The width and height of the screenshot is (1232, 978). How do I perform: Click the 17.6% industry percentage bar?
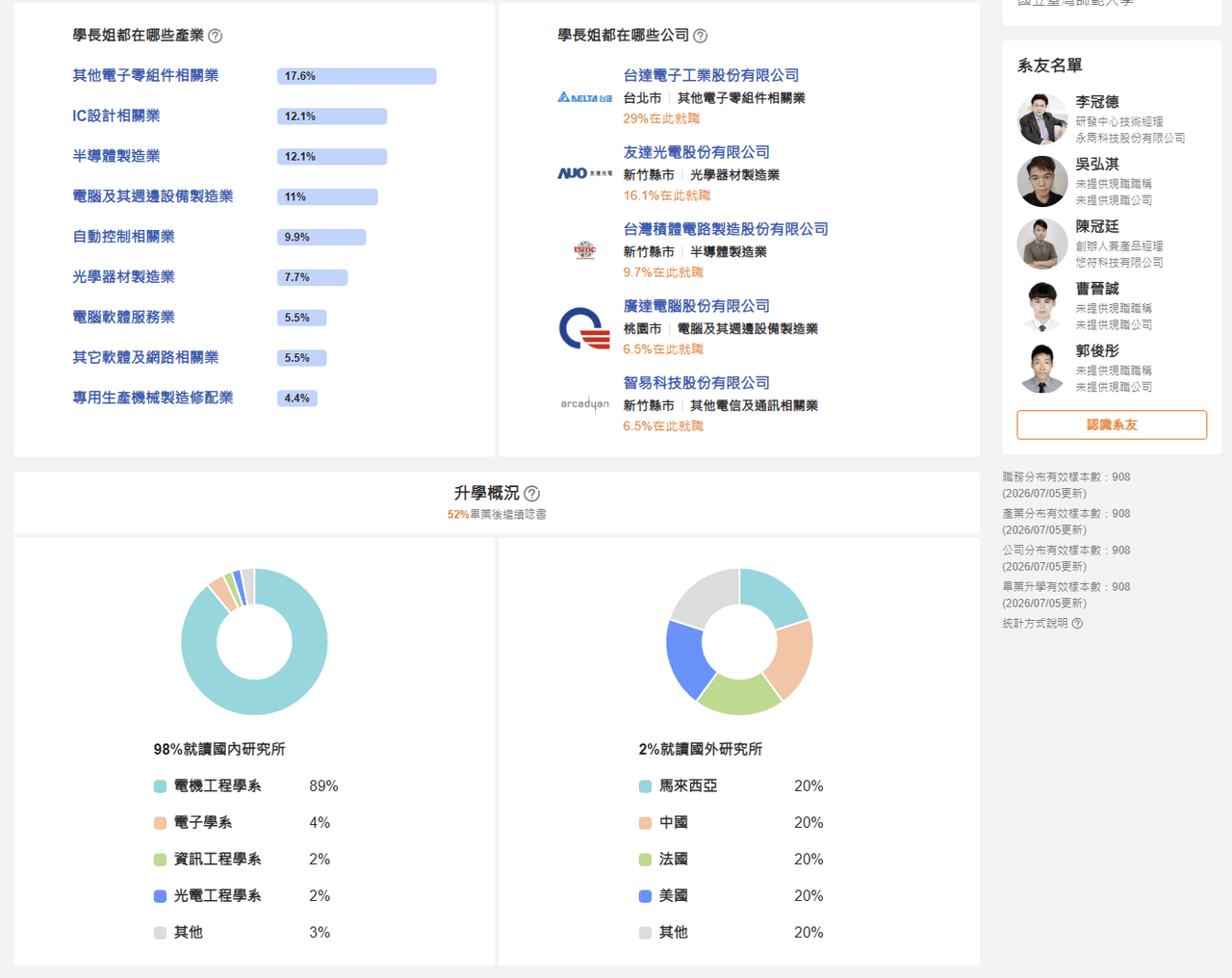[x=357, y=76]
